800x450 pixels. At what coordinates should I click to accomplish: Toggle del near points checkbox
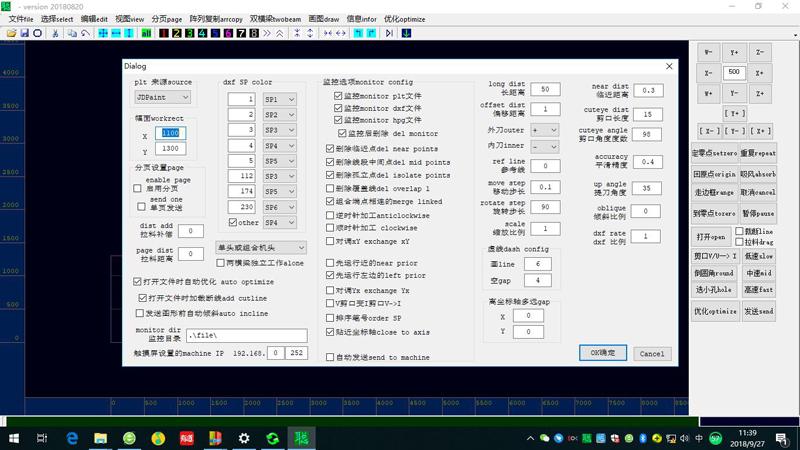point(330,148)
